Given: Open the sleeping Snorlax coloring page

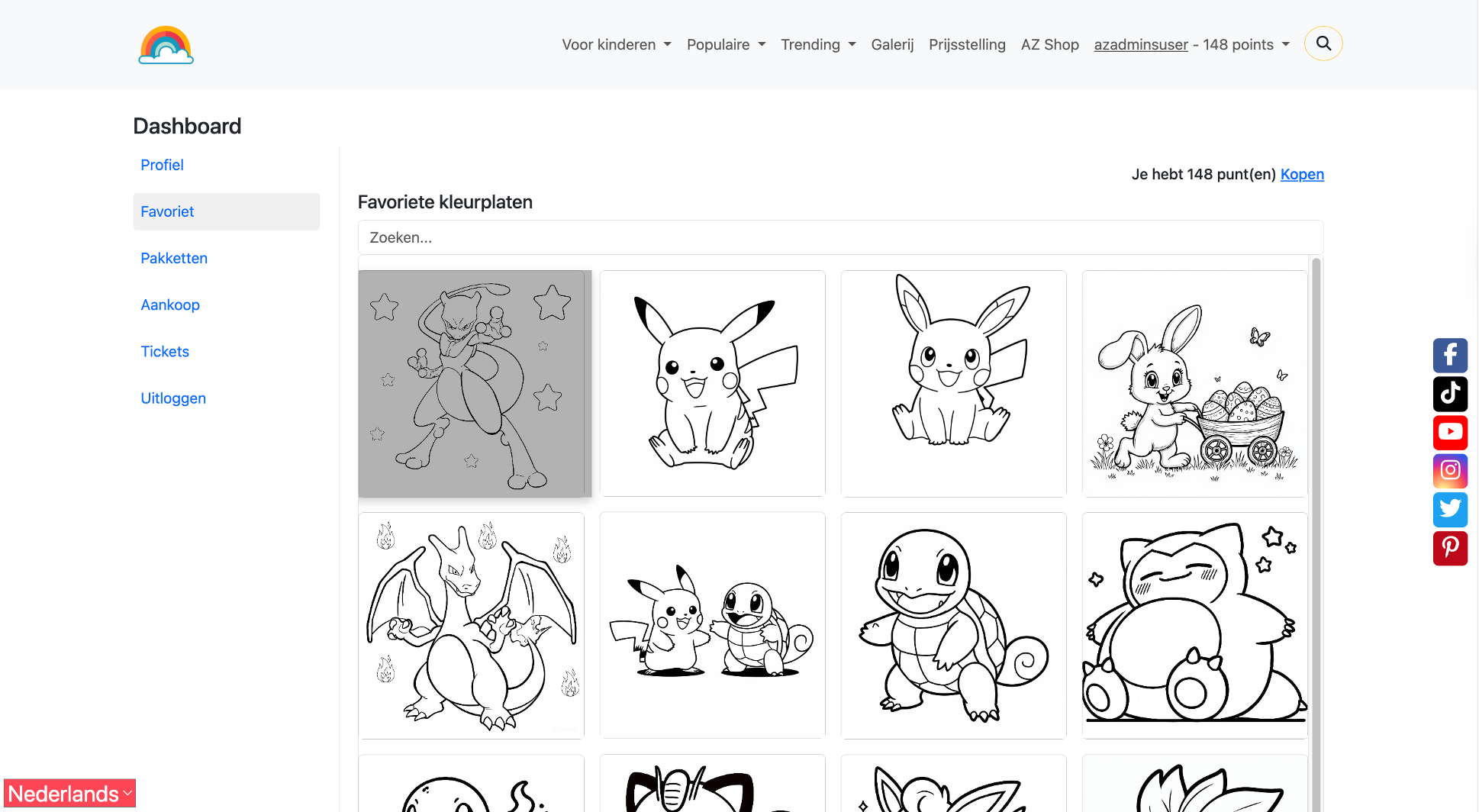Looking at the screenshot, I should [x=1194, y=625].
